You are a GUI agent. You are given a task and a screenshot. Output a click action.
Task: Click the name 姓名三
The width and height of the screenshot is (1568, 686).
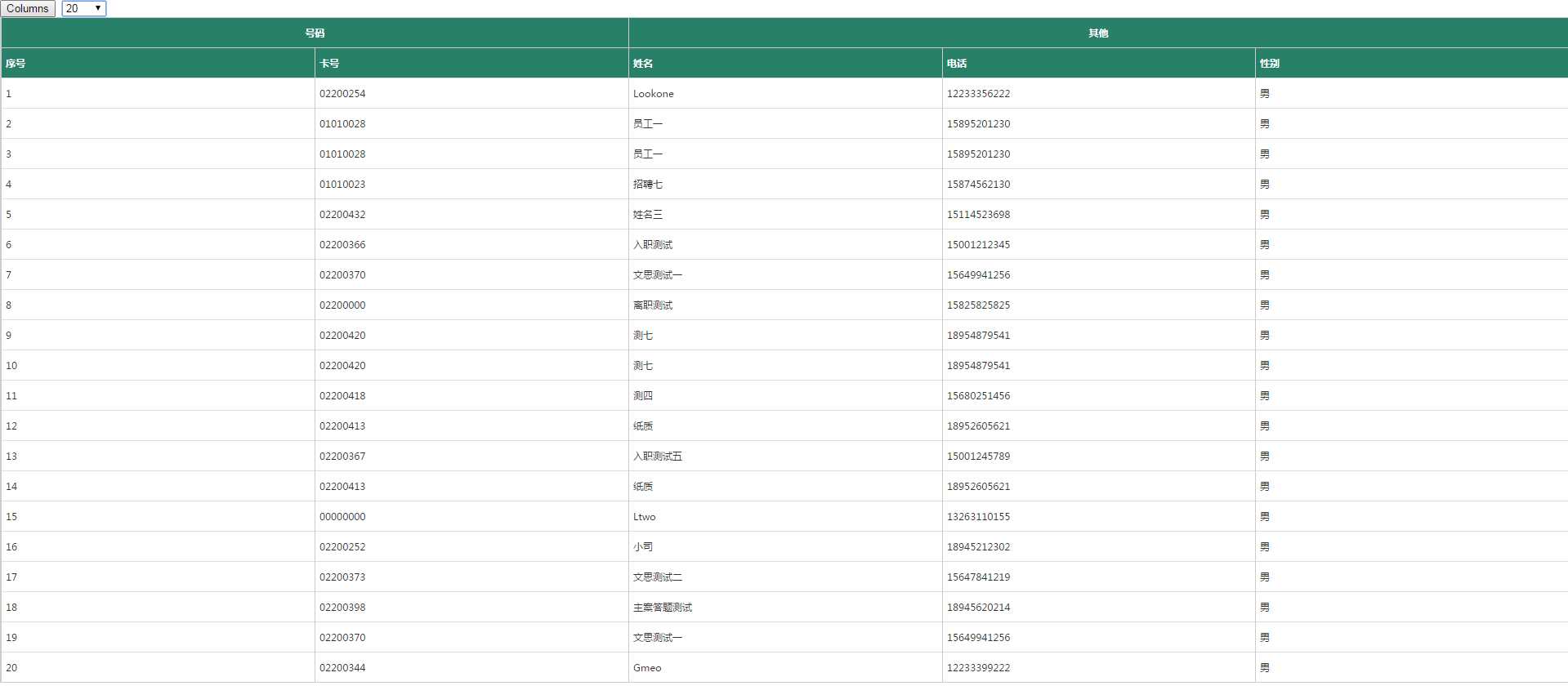click(648, 215)
